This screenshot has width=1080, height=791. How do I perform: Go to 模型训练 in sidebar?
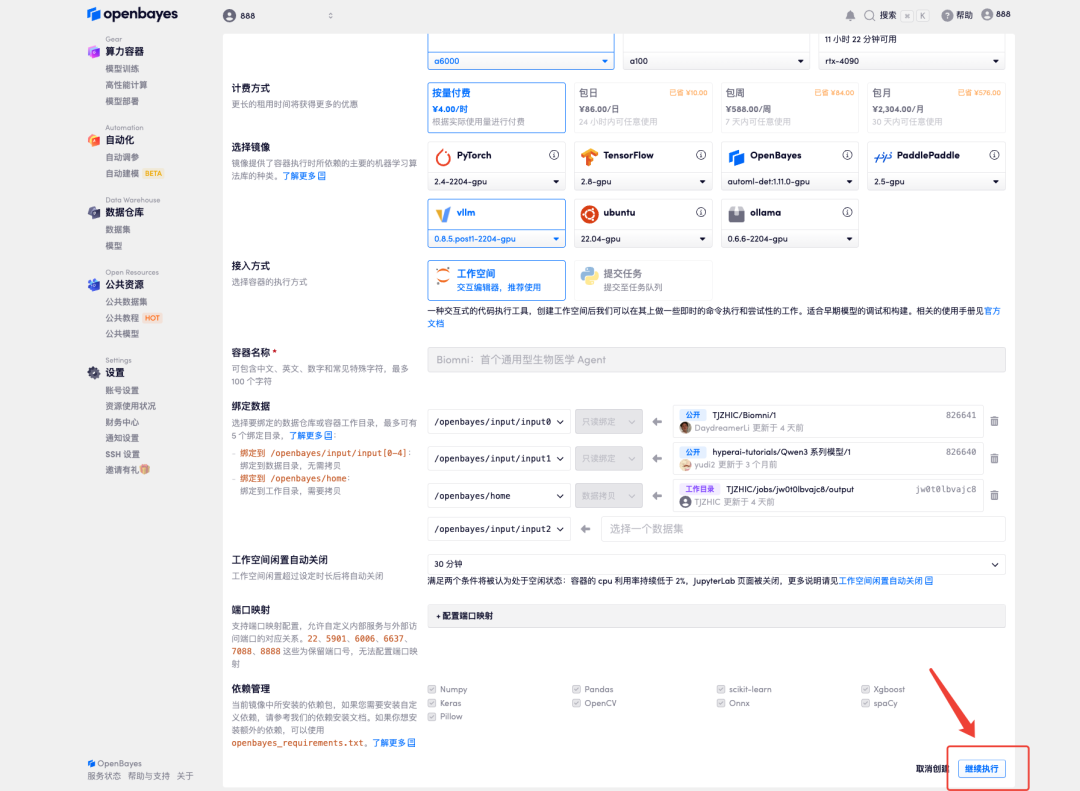click(x=122, y=68)
